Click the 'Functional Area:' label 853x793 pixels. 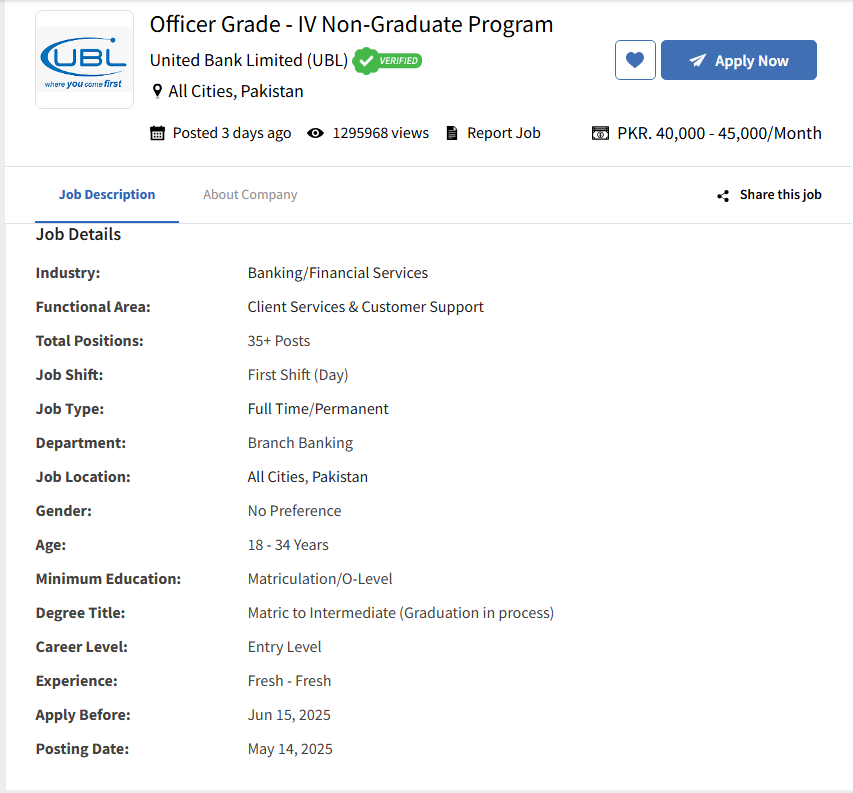93,307
